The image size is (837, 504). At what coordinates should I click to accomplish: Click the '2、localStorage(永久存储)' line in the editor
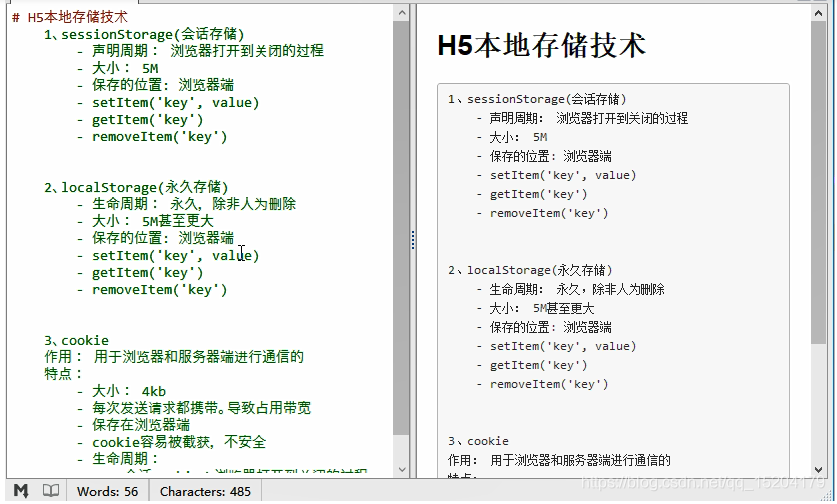pos(136,187)
